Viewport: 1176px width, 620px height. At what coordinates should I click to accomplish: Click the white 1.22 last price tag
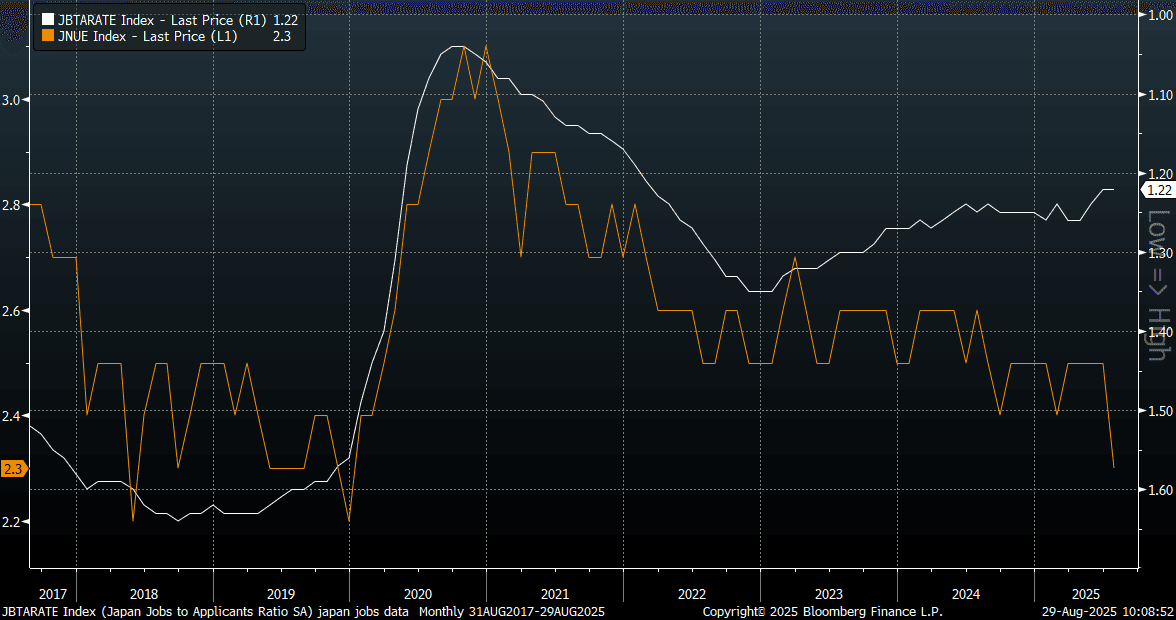click(x=1157, y=190)
